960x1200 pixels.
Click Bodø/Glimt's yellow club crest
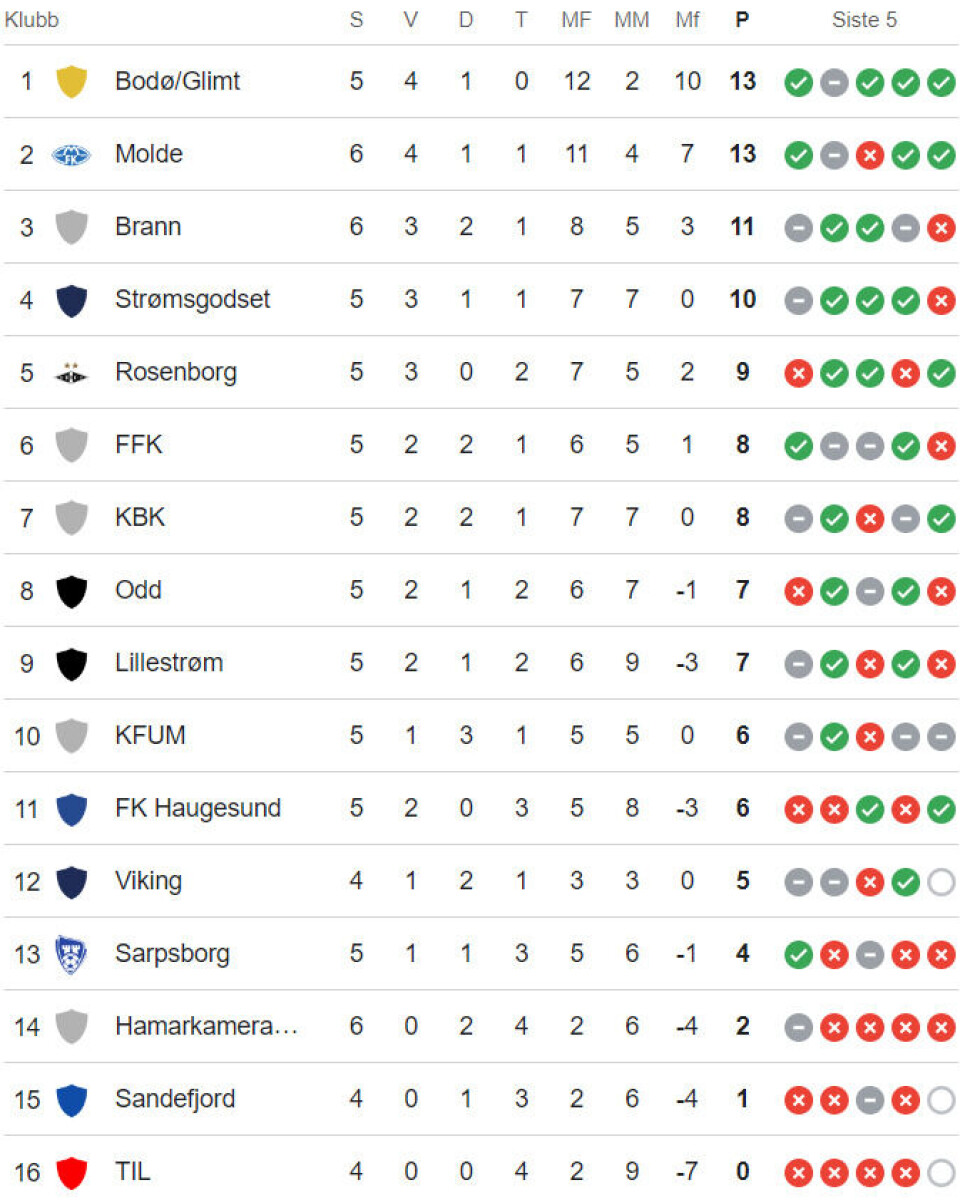pos(71,81)
